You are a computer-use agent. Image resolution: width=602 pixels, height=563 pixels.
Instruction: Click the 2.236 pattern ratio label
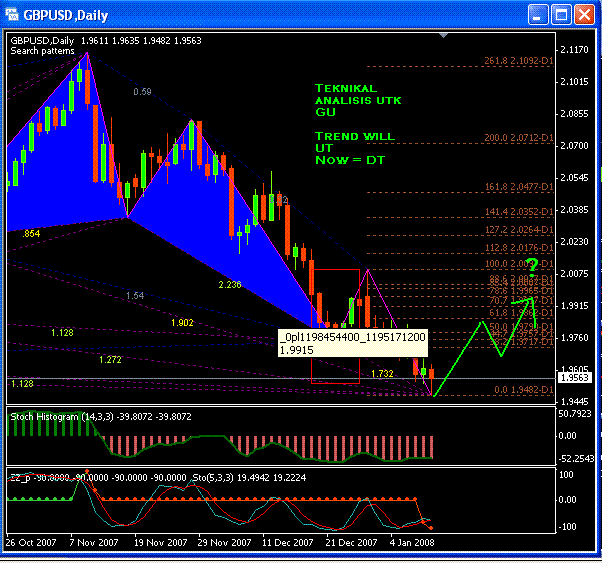[230, 285]
